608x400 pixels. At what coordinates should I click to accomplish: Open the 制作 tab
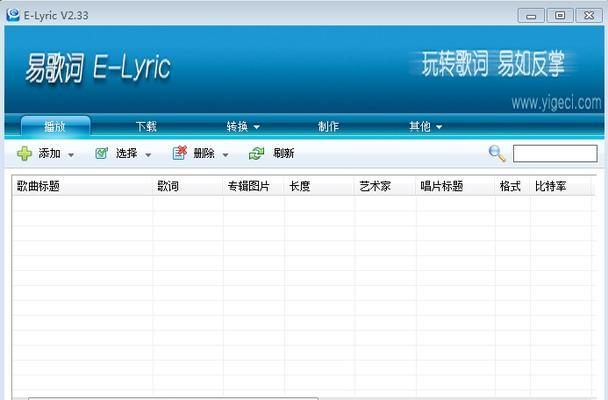pyautogui.click(x=328, y=126)
